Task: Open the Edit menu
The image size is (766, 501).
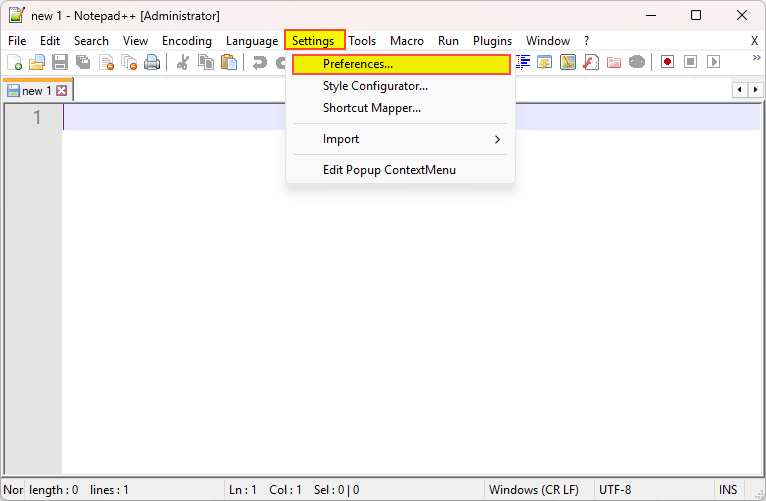Action: coord(50,41)
